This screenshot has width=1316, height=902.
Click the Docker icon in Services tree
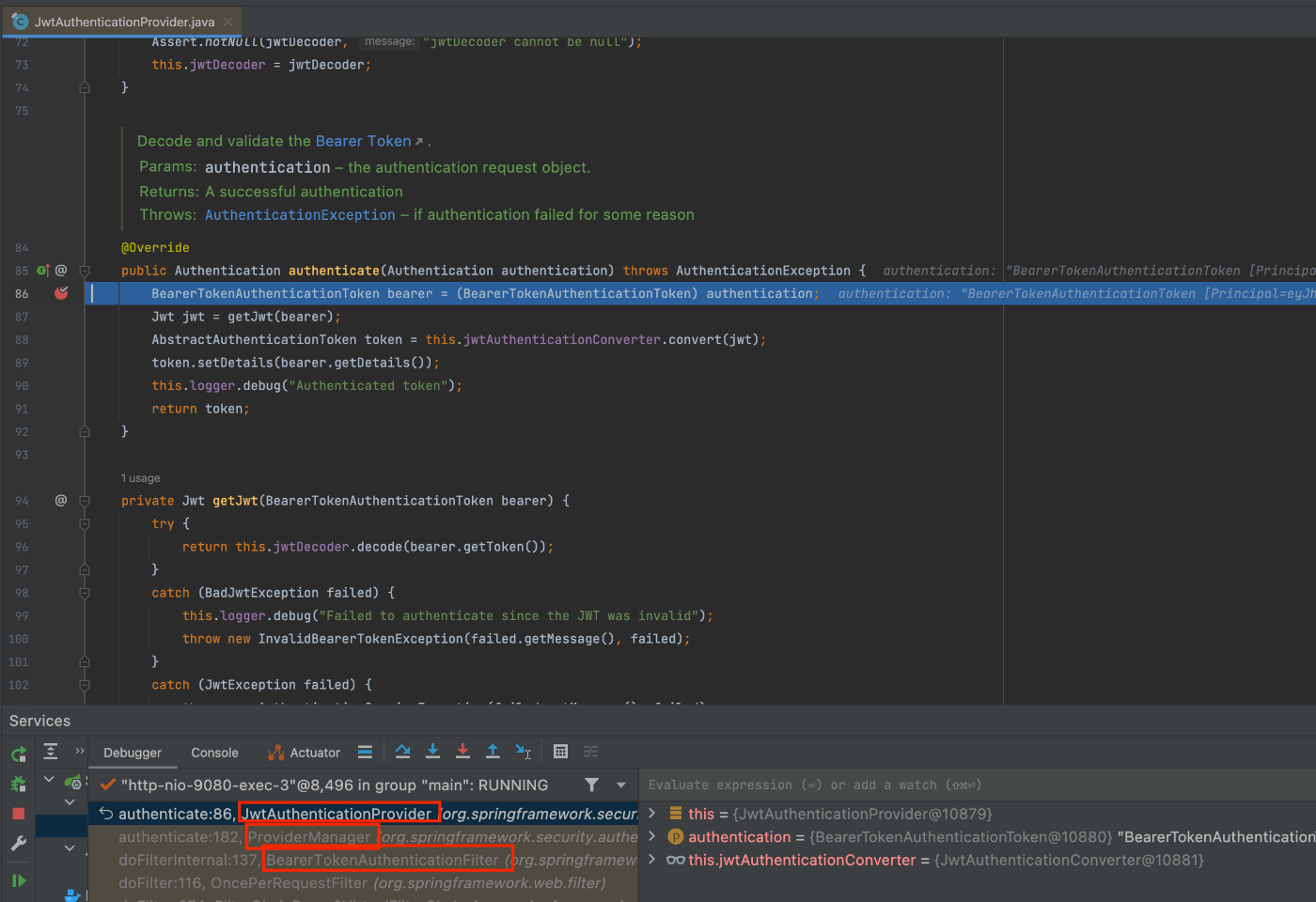point(72,895)
